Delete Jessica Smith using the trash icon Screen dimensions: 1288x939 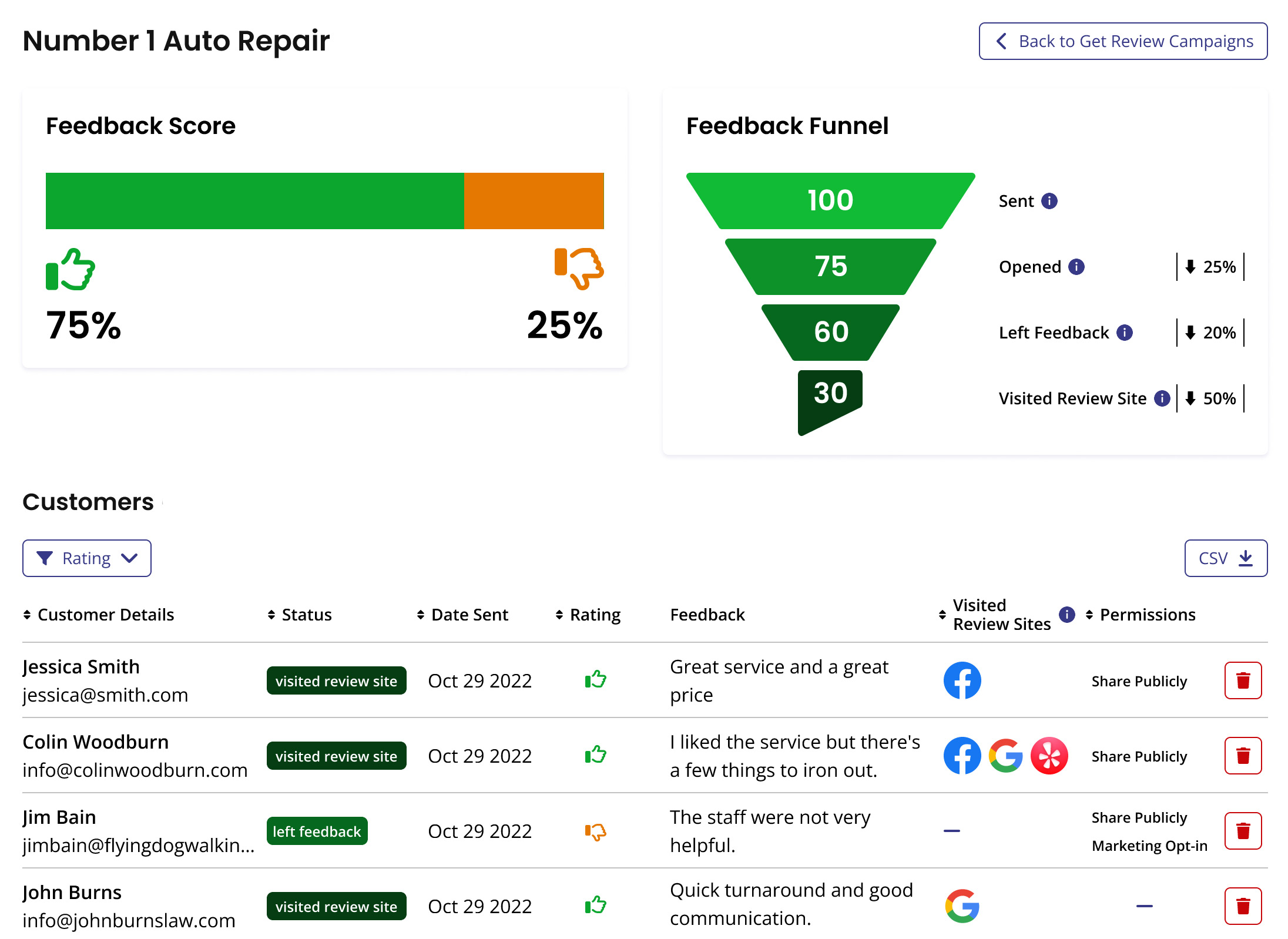point(1243,680)
